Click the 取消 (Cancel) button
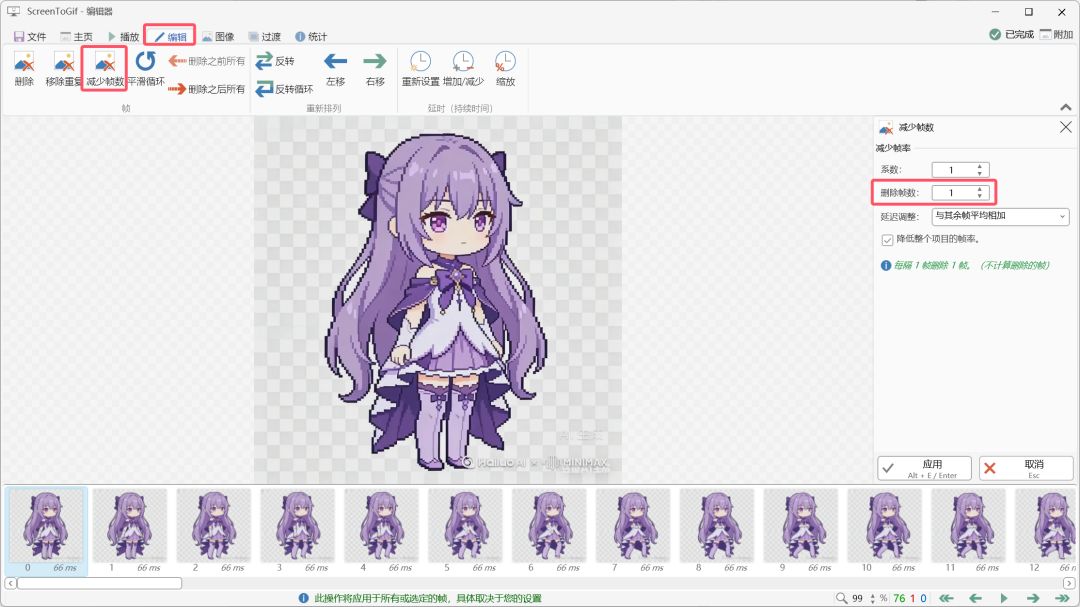 click(x=1026, y=469)
